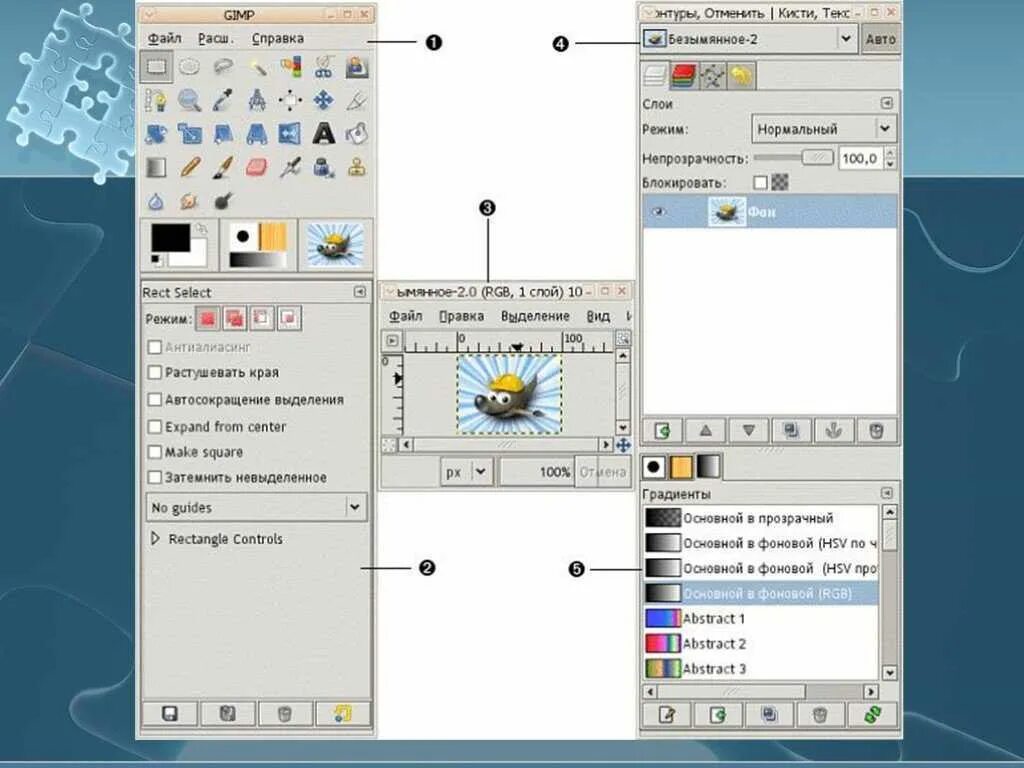Reset tool options to defaults button

click(343, 714)
